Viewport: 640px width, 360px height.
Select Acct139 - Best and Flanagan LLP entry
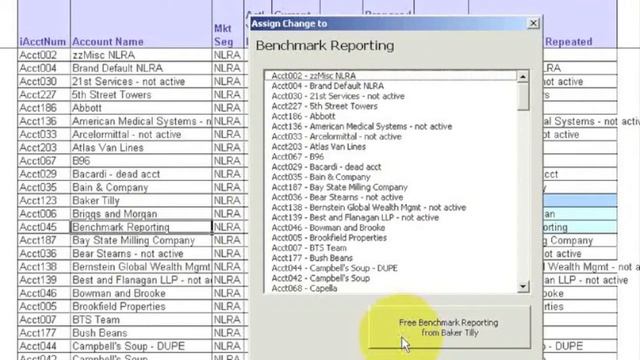point(391,218)
